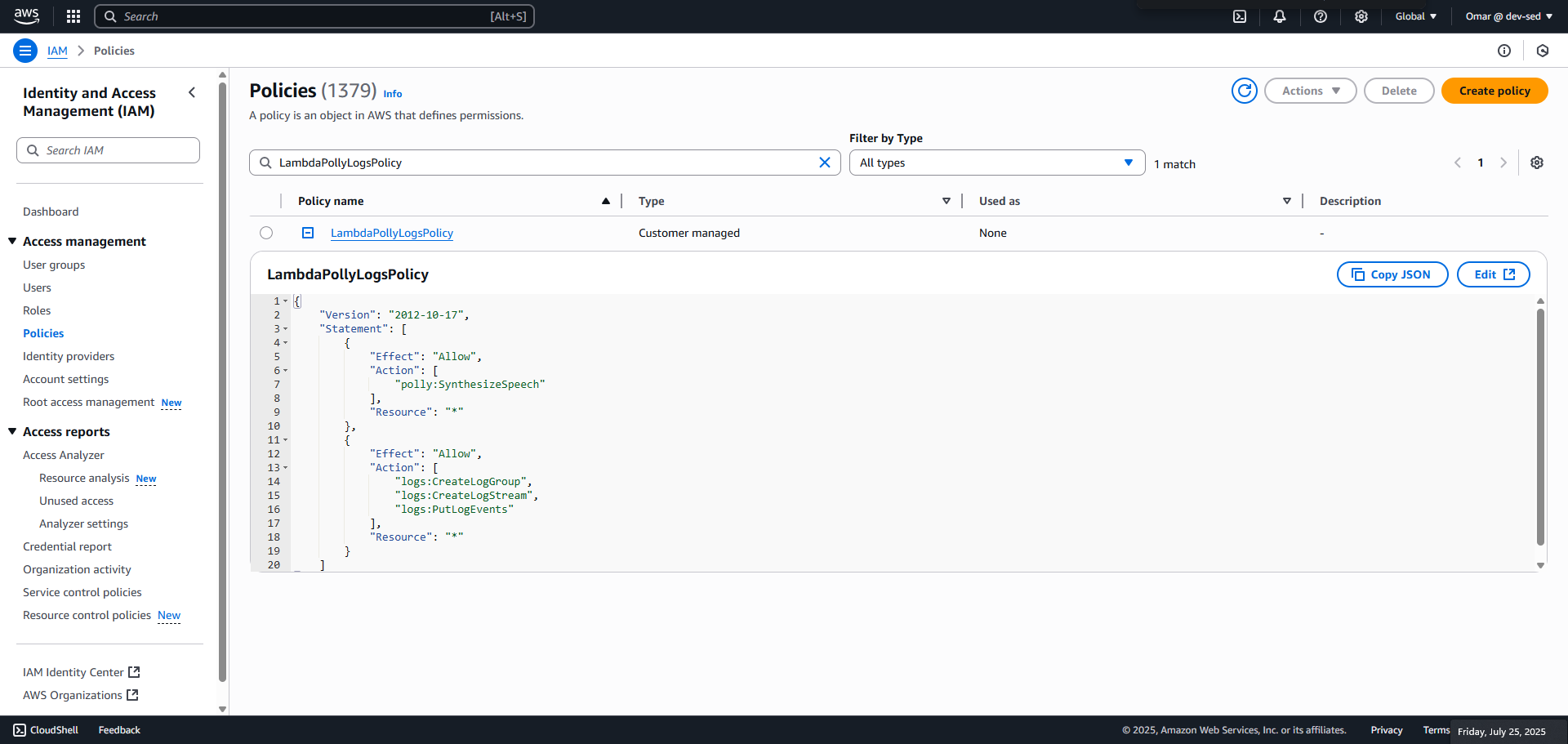Open the LambdaPollyLogsPolicy link
The image size is (1568, 744).
tap(392, 233)
